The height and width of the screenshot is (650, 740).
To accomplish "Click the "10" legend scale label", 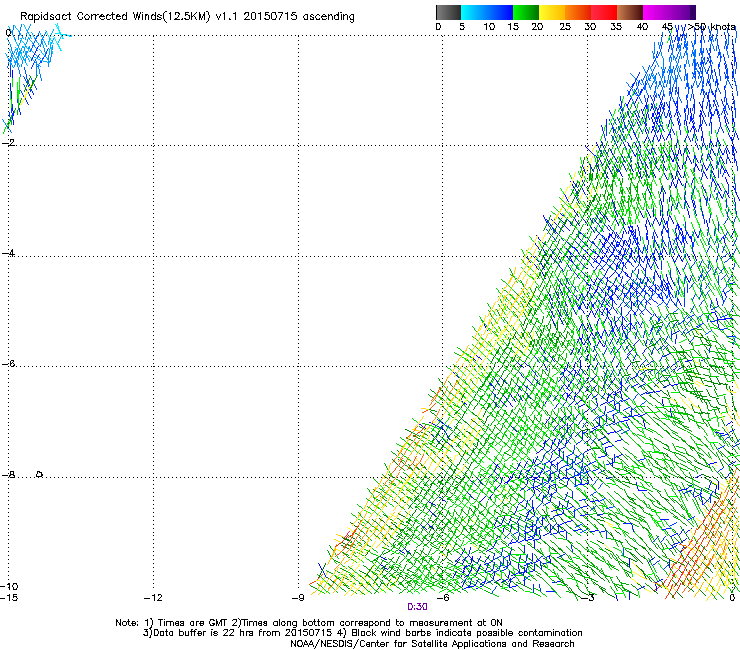I will pos(489,27).
